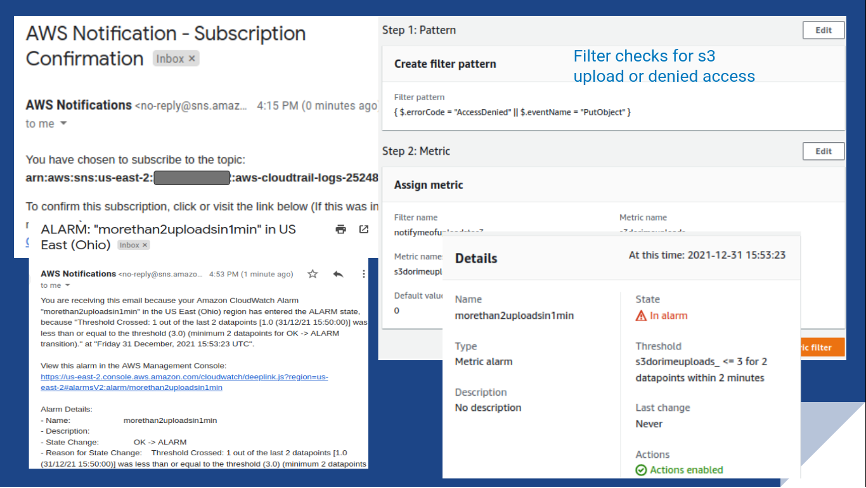Click SNS topic ARN text
Viewport: 866px width, 488px height.
[202, 178]
